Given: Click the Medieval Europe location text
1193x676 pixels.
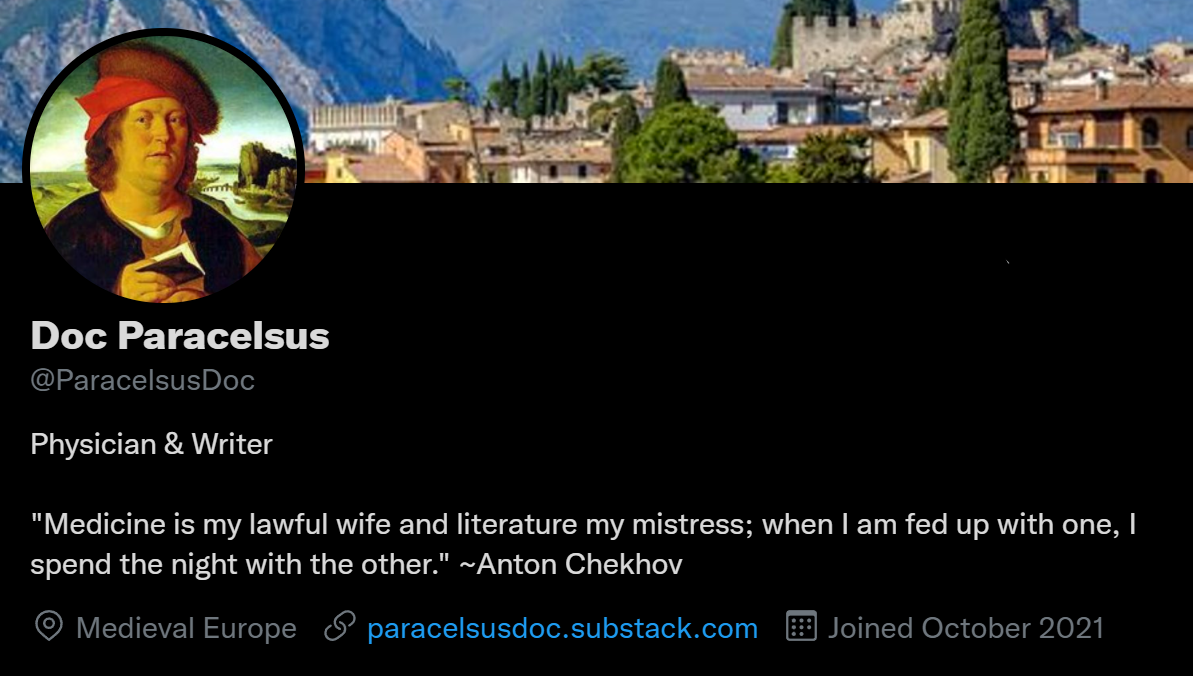Looking at the screenshot, I should point(186,628).
